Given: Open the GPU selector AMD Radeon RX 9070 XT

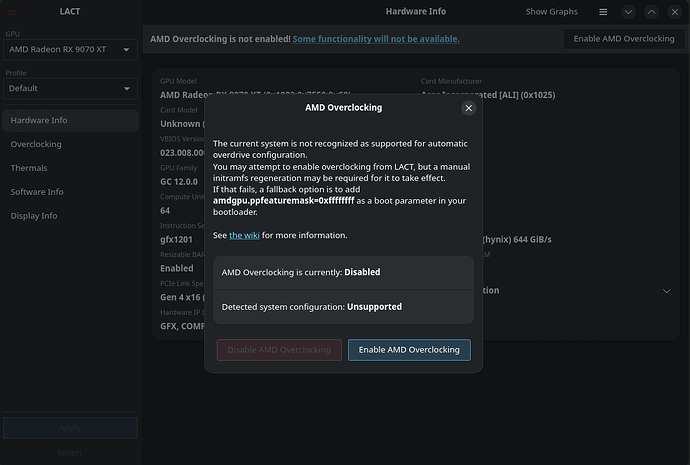Looking at the screenshot, I should click(70, 50).
